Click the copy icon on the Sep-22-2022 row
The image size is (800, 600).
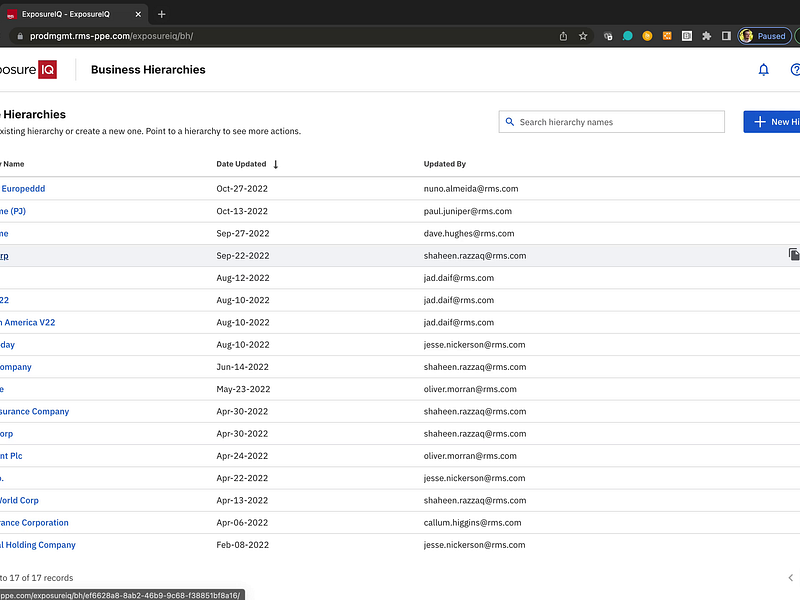click(793, 255)
